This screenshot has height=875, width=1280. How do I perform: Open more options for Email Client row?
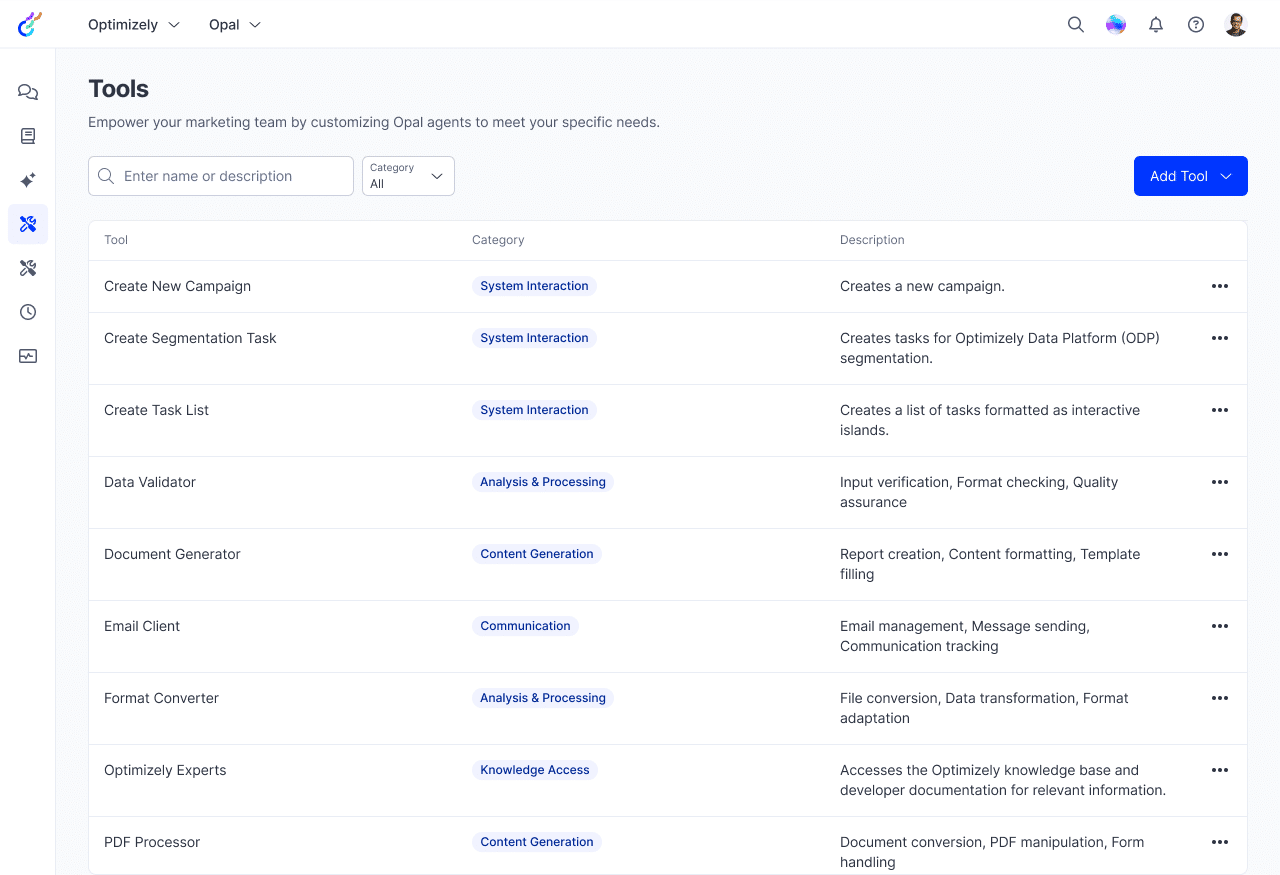click(x=1219, y=626)
